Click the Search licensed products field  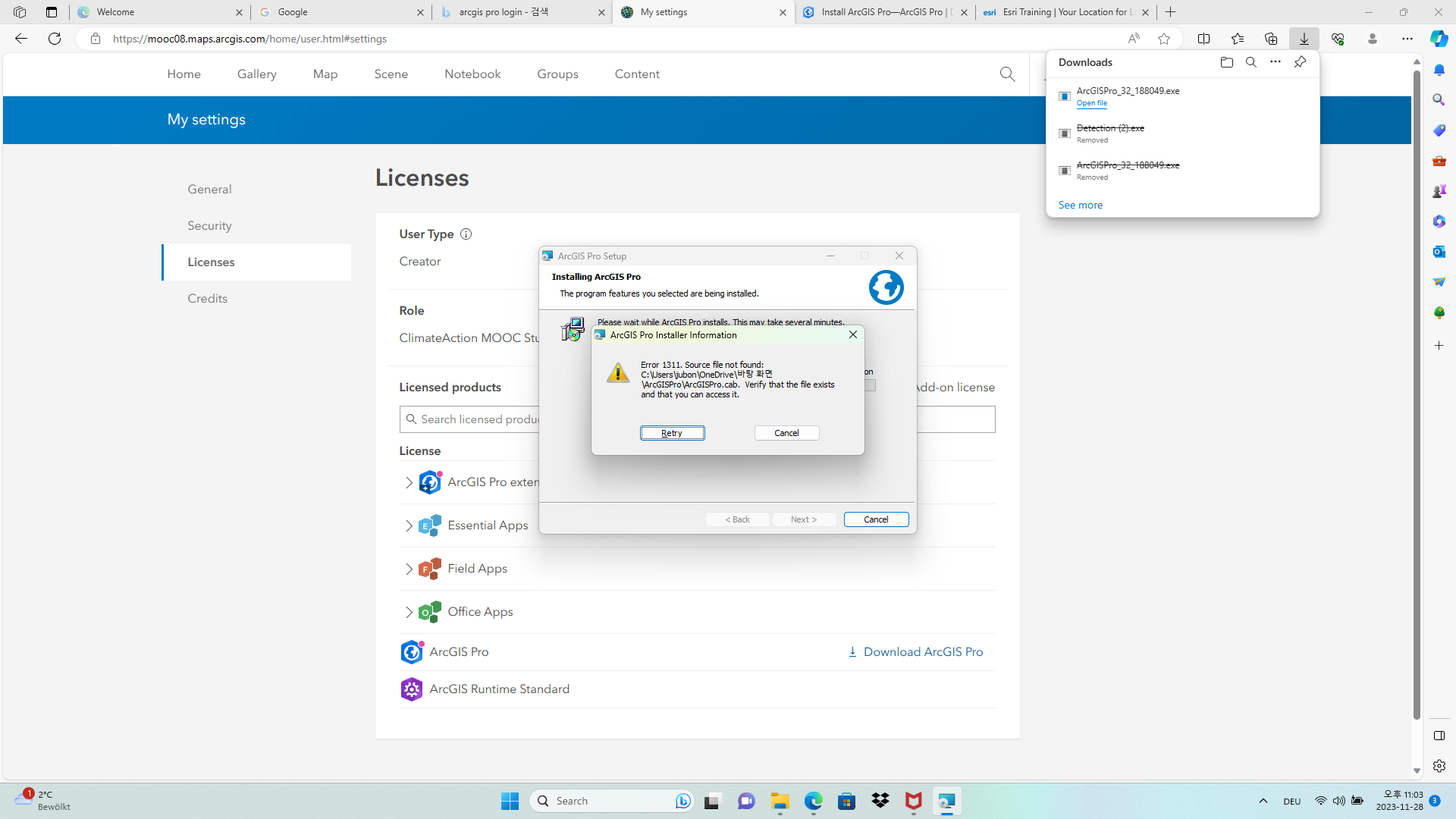493,419
